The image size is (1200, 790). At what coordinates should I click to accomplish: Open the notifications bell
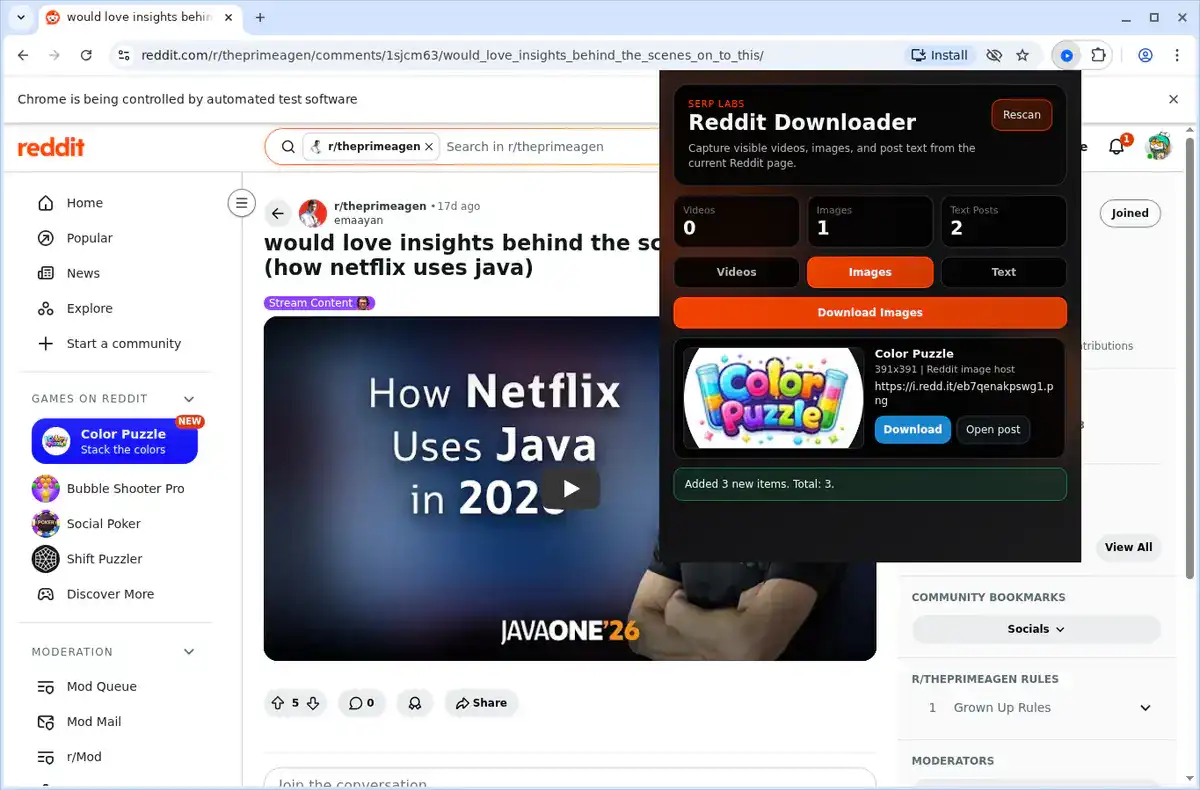[1117, 147]
